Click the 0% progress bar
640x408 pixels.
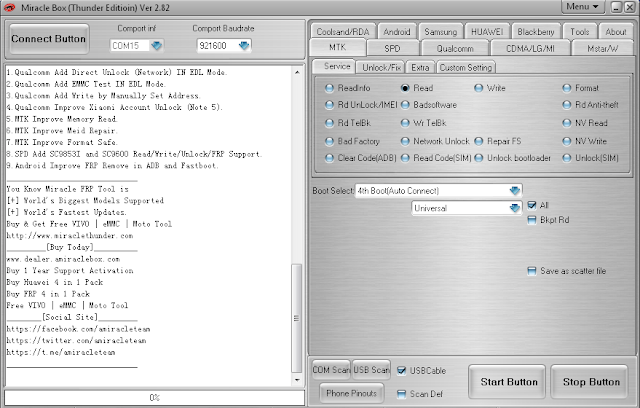[x=154, y=397]
